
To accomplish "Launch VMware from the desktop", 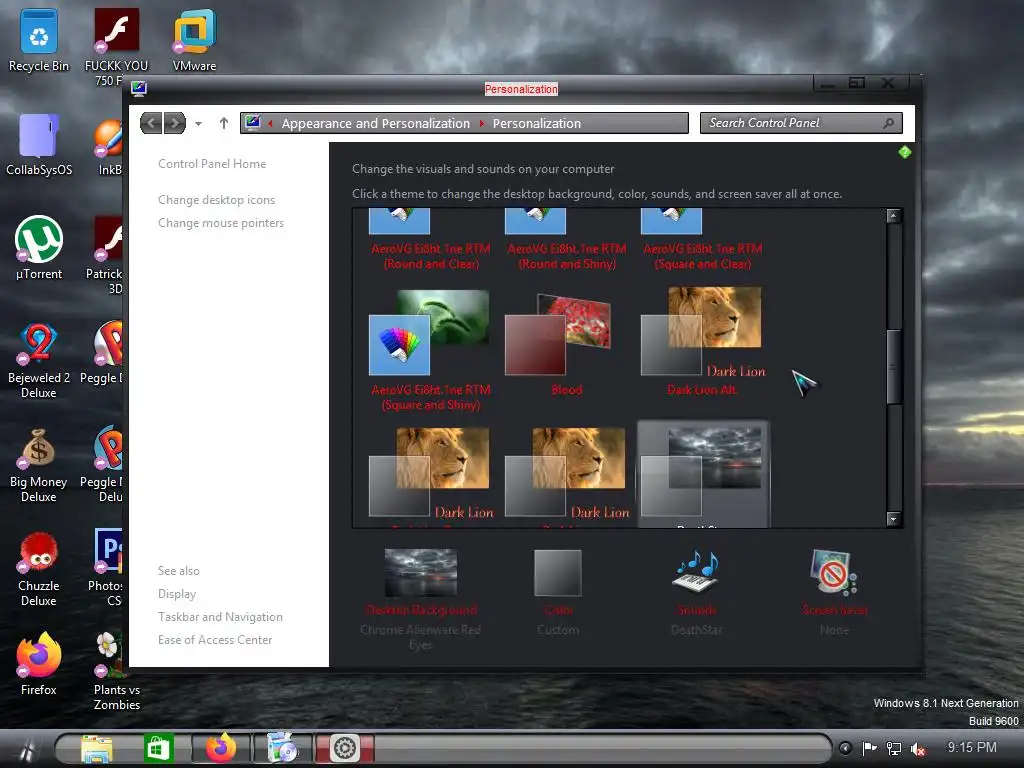I will pyautogui.click(x=194, y=40).
